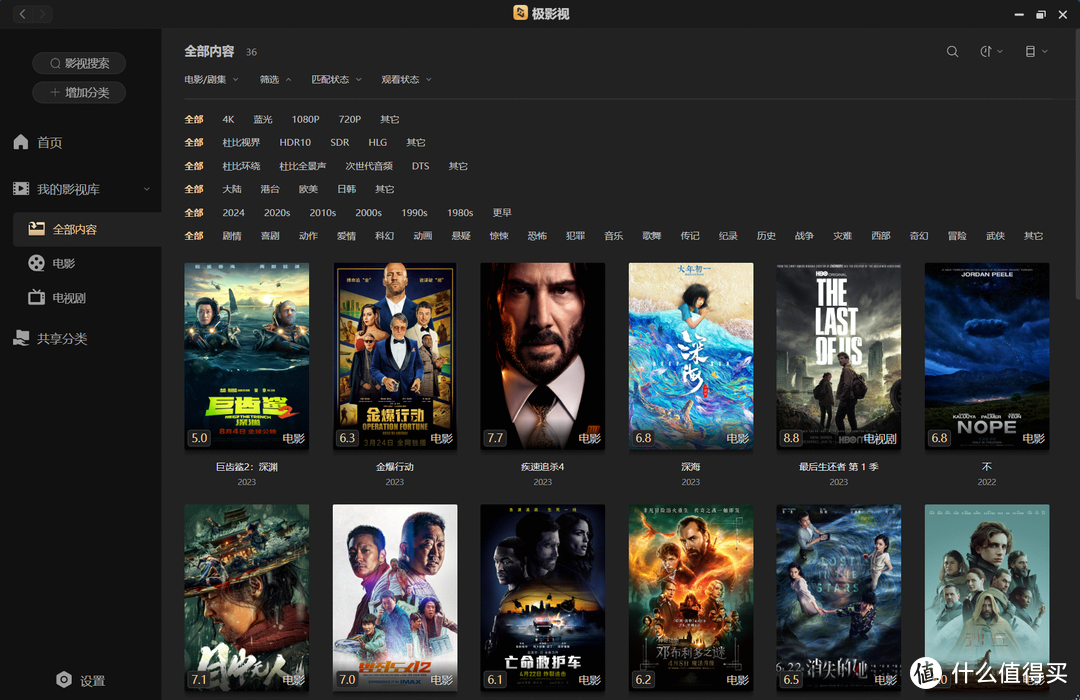Collapse the 我的影视库 section chevron

(x=147, y=189)
